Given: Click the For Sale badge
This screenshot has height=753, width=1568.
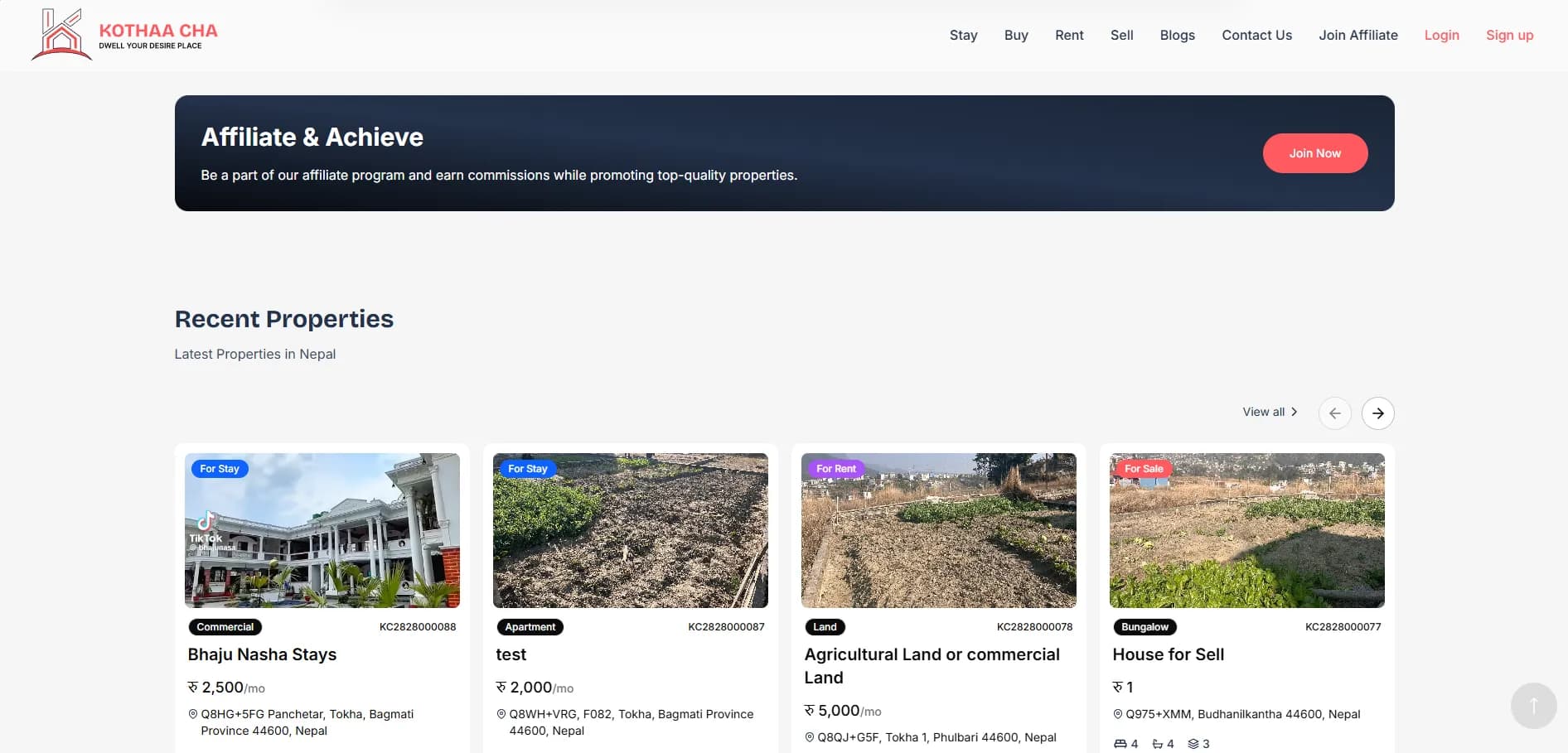Looking at the screenshot, I should tap(1144, 469).
